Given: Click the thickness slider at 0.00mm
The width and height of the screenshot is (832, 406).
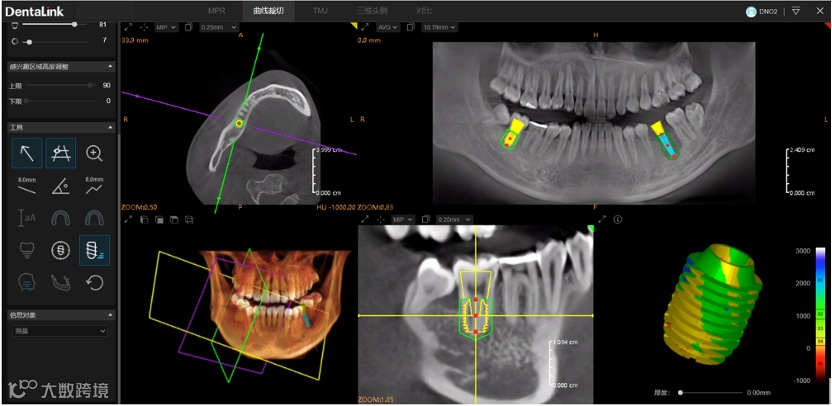Looking at the screenshot, I should pos(710,393).
